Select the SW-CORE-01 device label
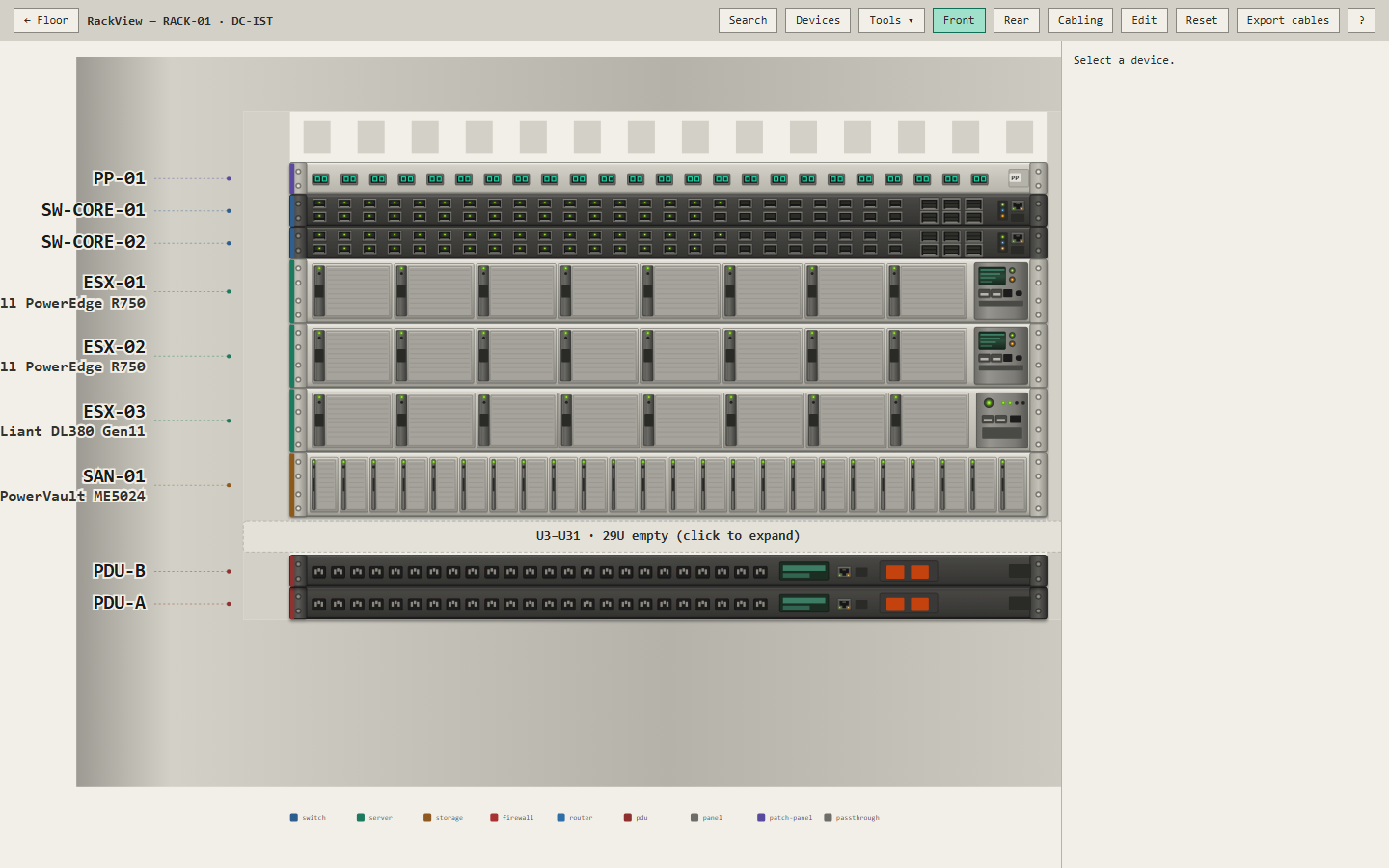The image size is (1389, 868). pyautogui.click(x=94, y=210)
